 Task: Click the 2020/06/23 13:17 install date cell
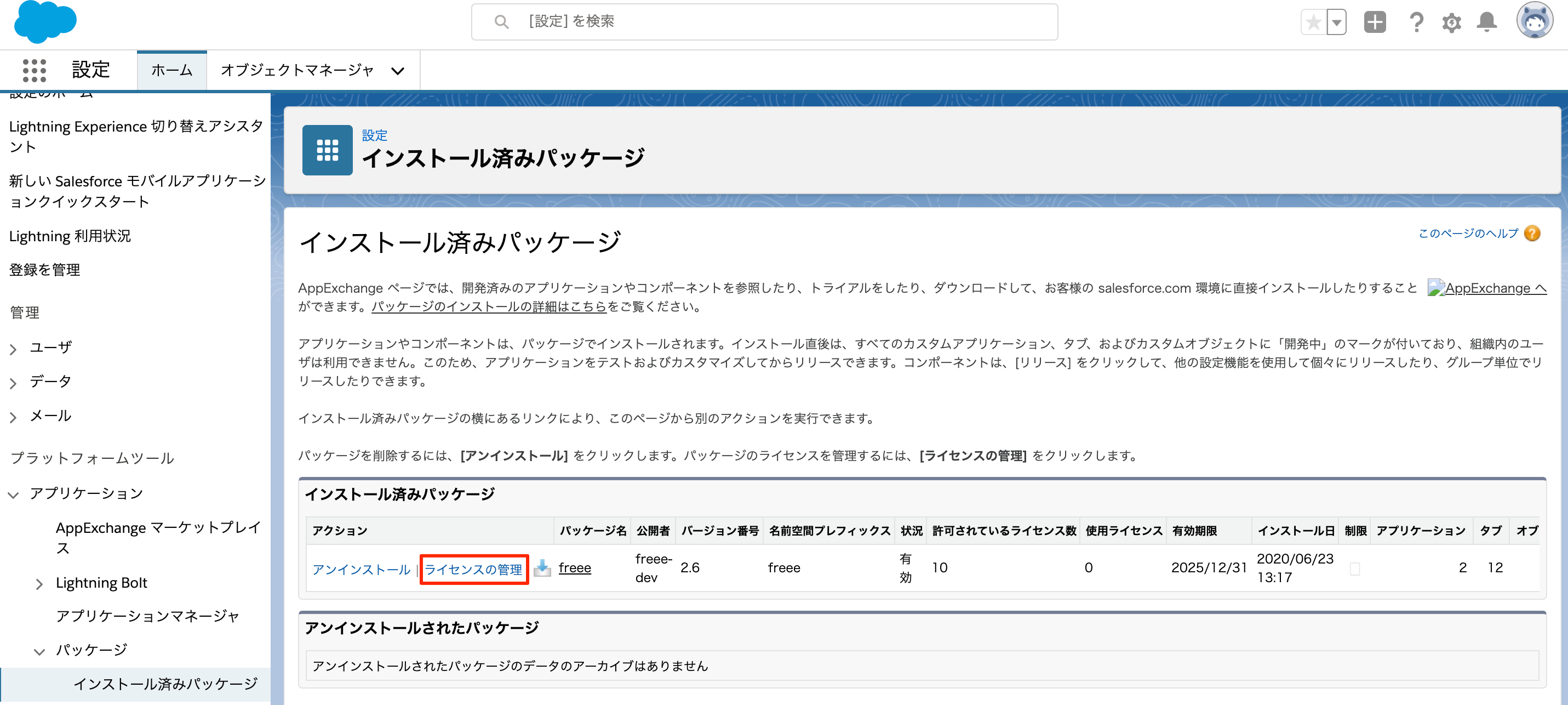[1295, 568]
